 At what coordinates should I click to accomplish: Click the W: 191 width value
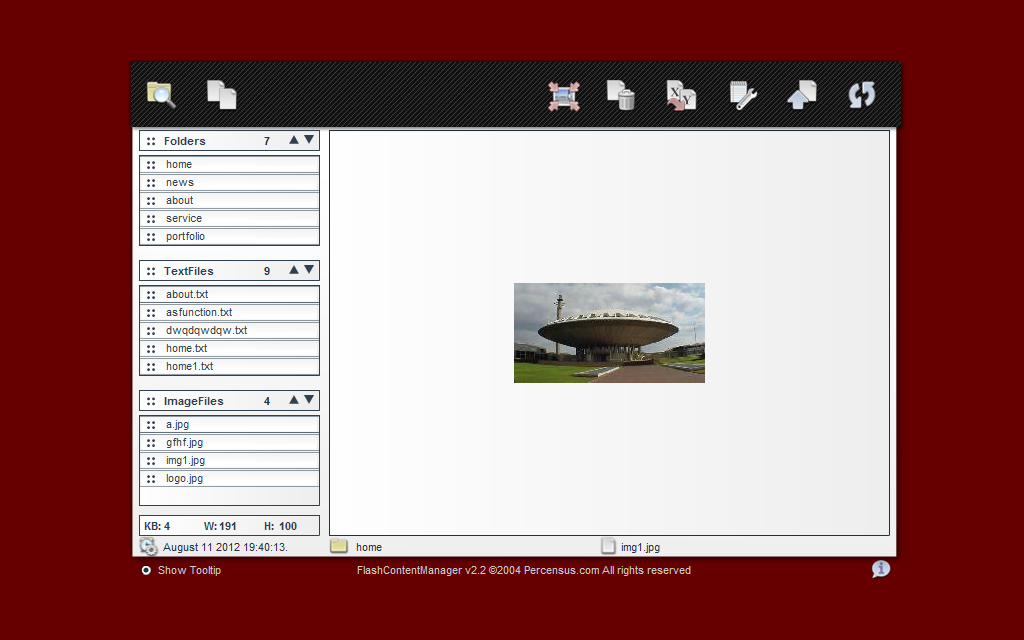pyautogui.click(x=220, y=526)
